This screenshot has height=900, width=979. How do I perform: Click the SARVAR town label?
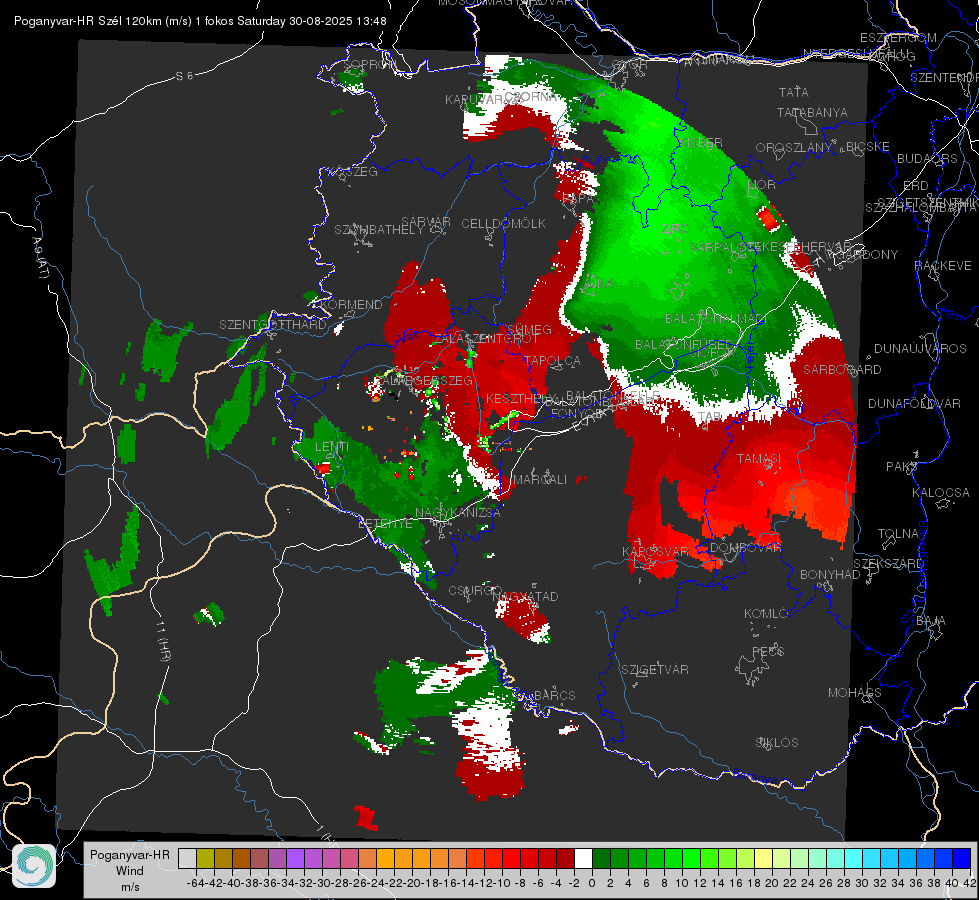(426, 222)
